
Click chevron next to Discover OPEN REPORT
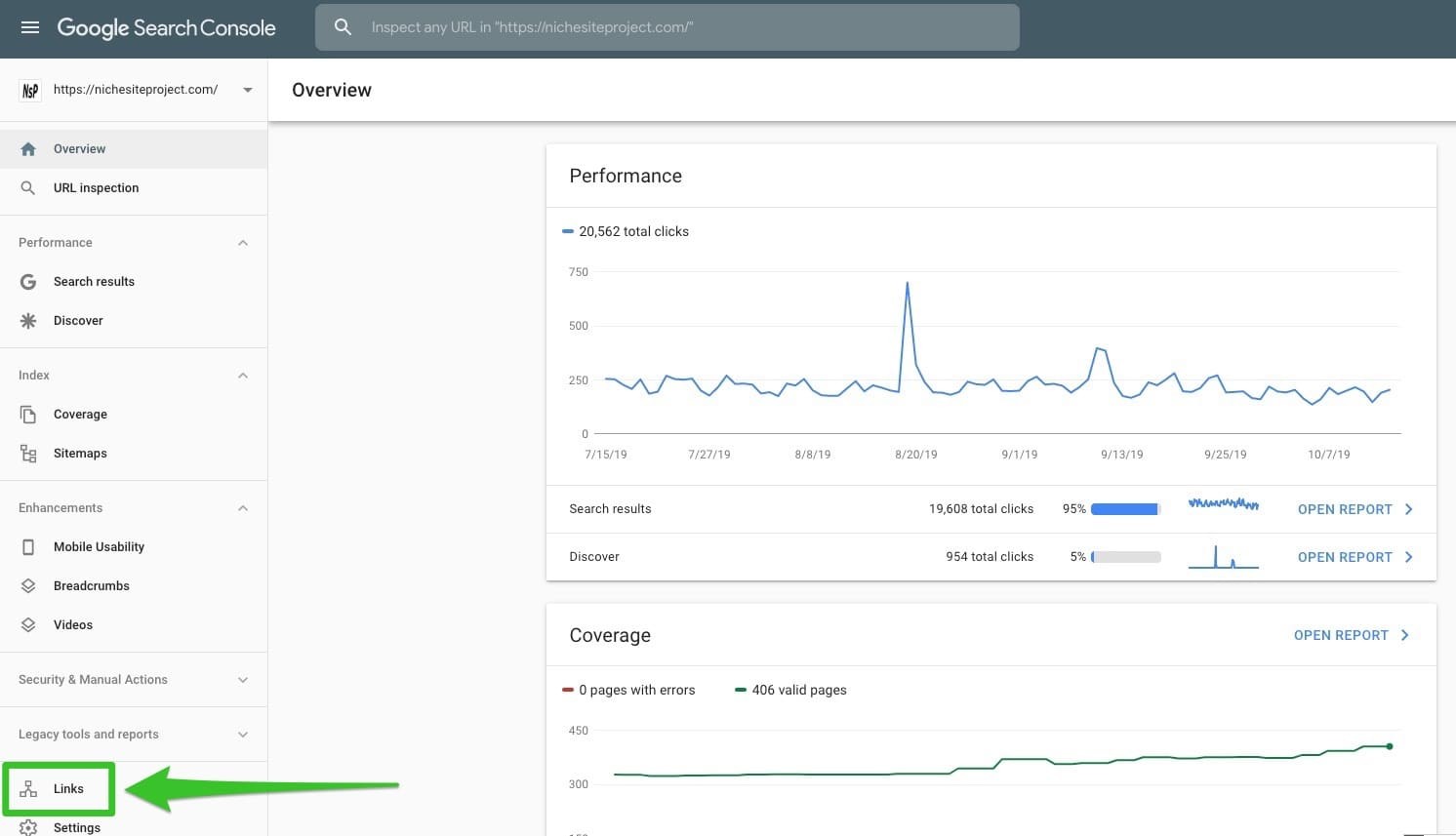pyautogui.click(x=1408, y=557)
